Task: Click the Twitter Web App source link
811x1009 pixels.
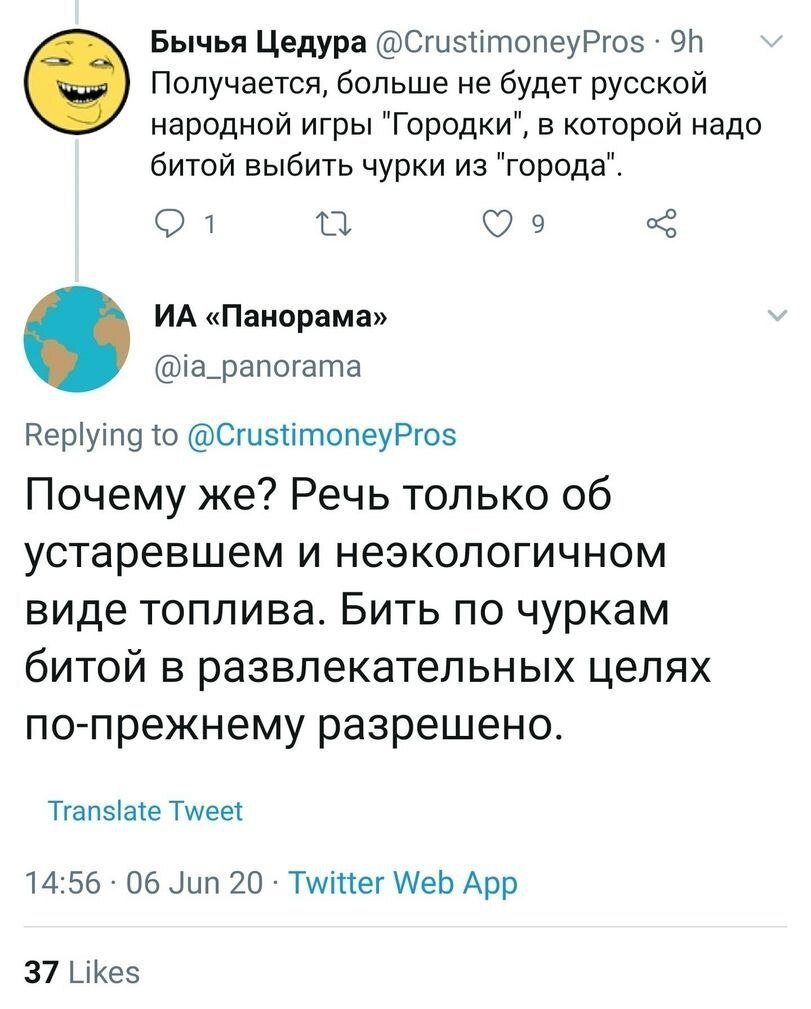Action: [x=405, y=883]
